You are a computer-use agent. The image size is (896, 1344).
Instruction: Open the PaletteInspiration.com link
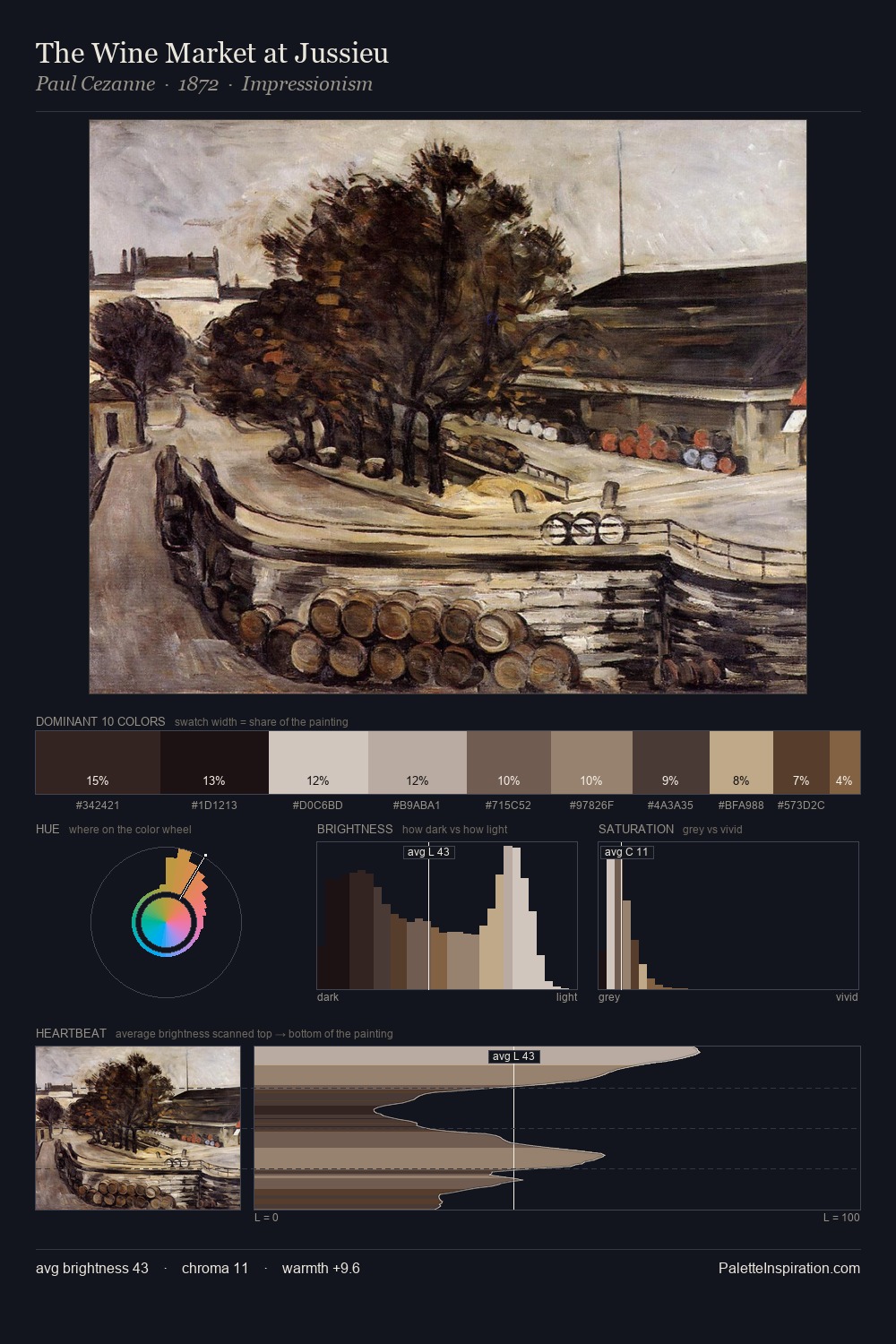pyautogui.click(x=789, y=1268)
